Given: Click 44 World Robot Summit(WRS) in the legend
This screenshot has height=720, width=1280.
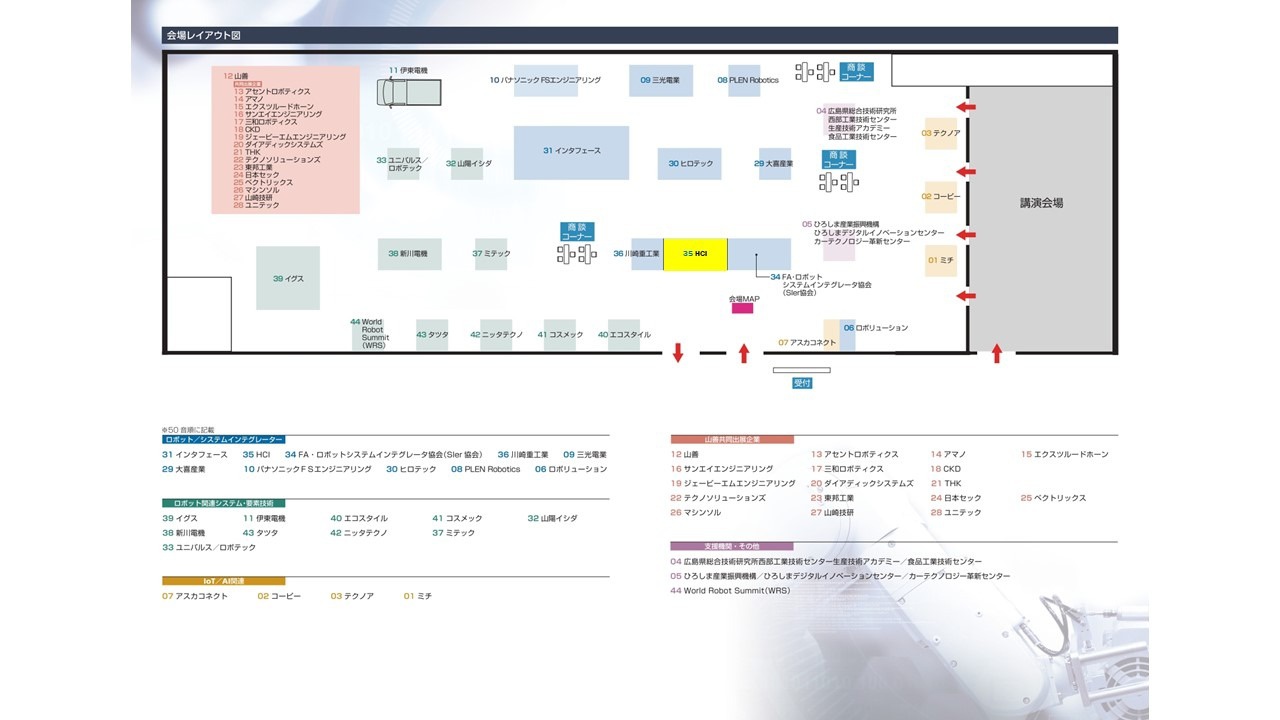Looking at the screenshot, I should coord(730,591).
